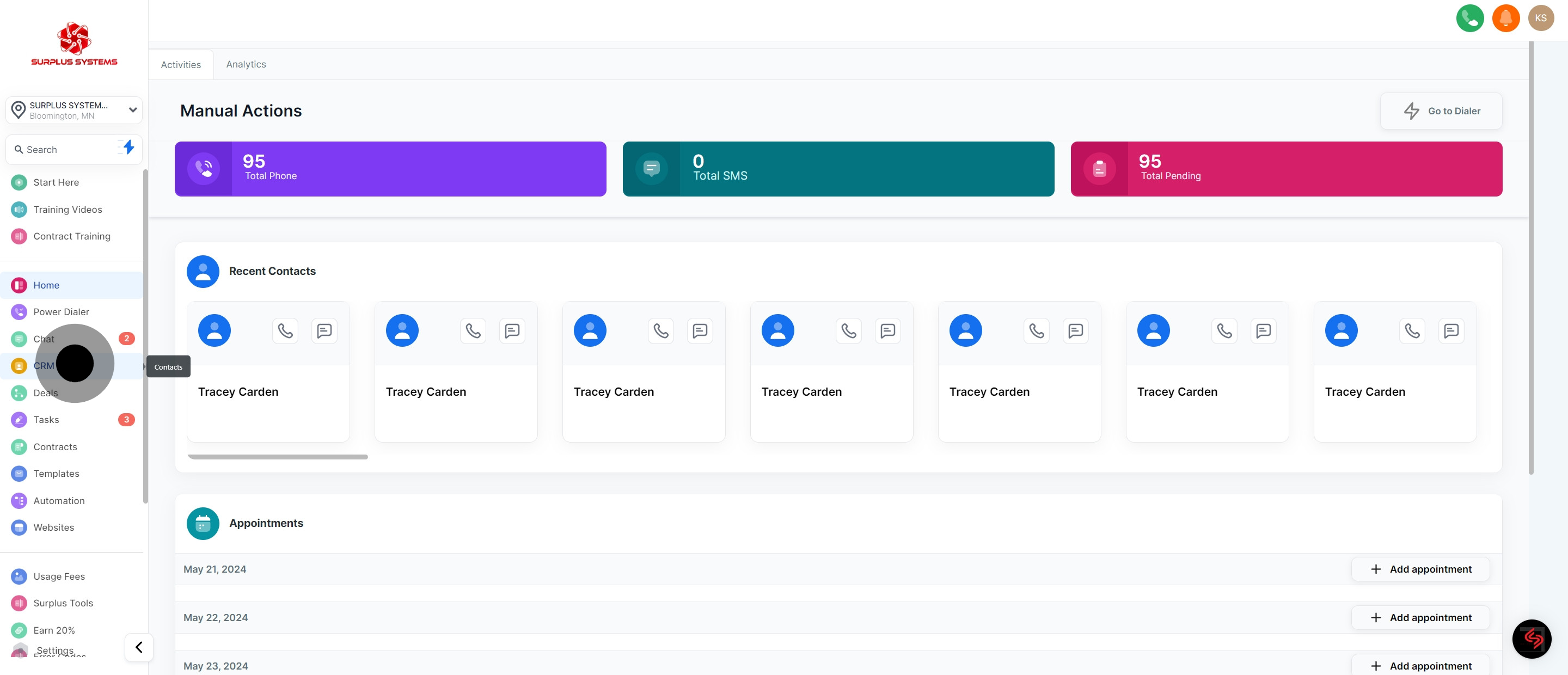Click the Total Pending clipboard icon
Viewport: 1568px width, 675px height.
(x=1099, y=169)
